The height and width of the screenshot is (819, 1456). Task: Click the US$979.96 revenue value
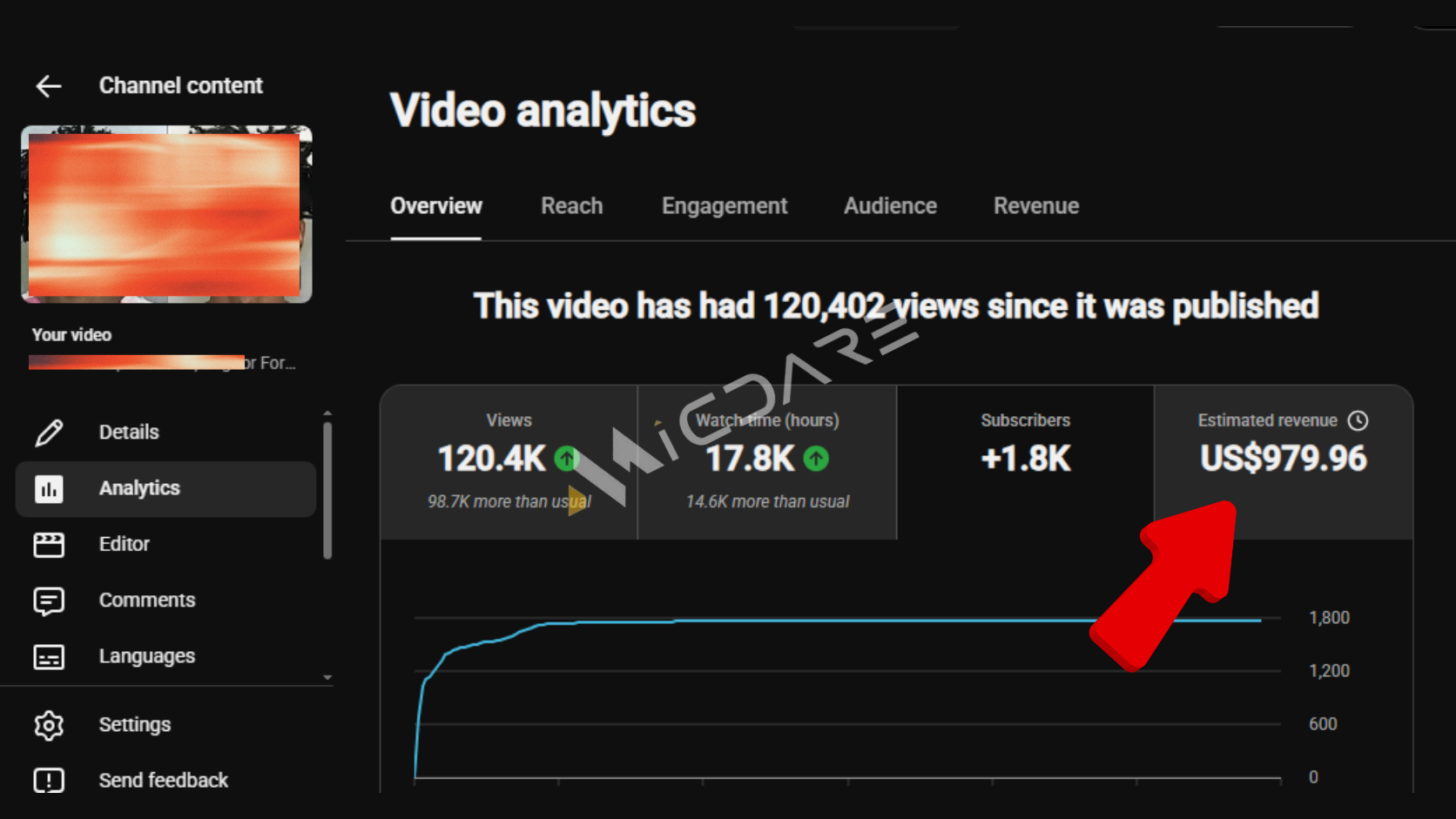[x=1284, y=459]
